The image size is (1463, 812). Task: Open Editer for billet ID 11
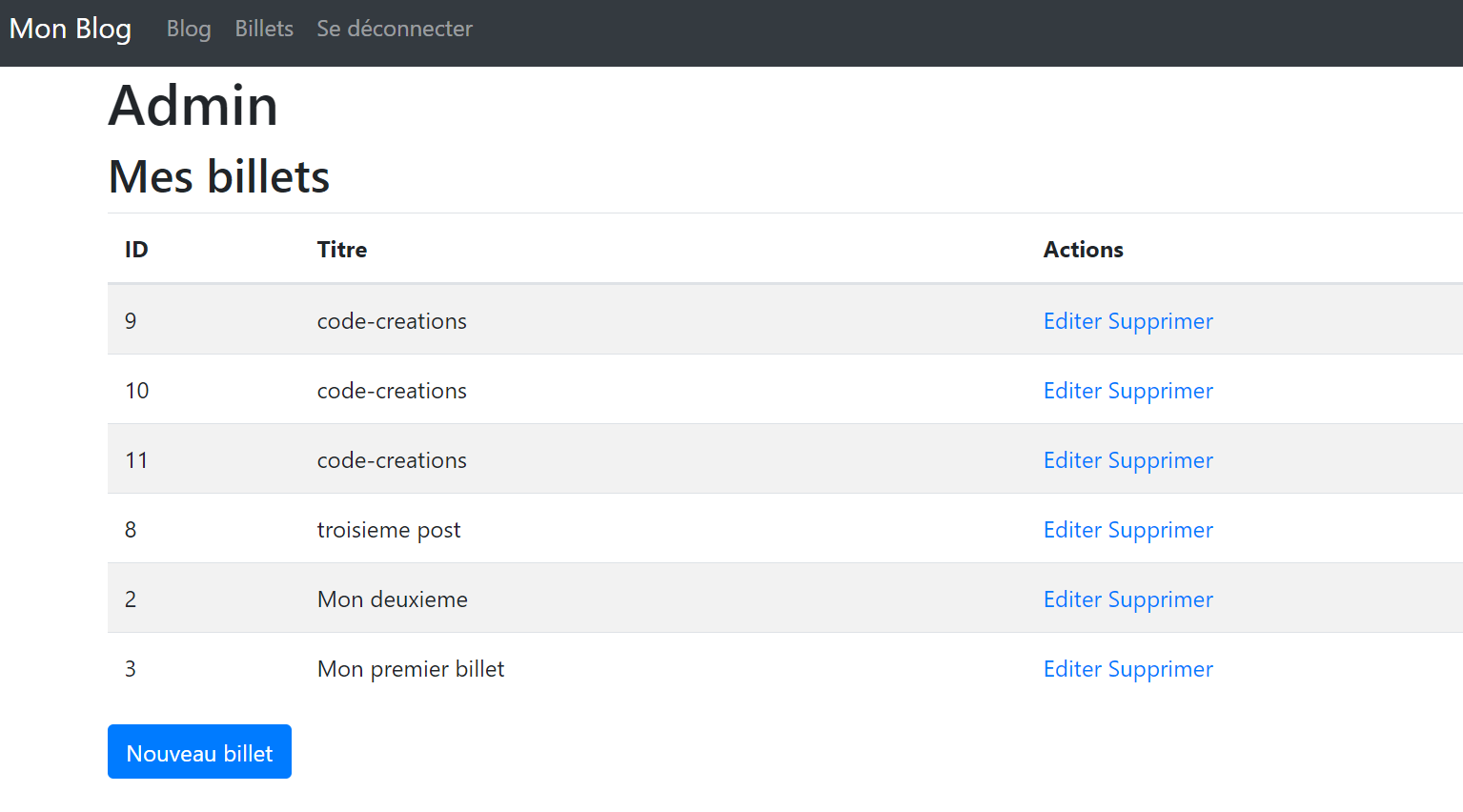coord(1072,460)
